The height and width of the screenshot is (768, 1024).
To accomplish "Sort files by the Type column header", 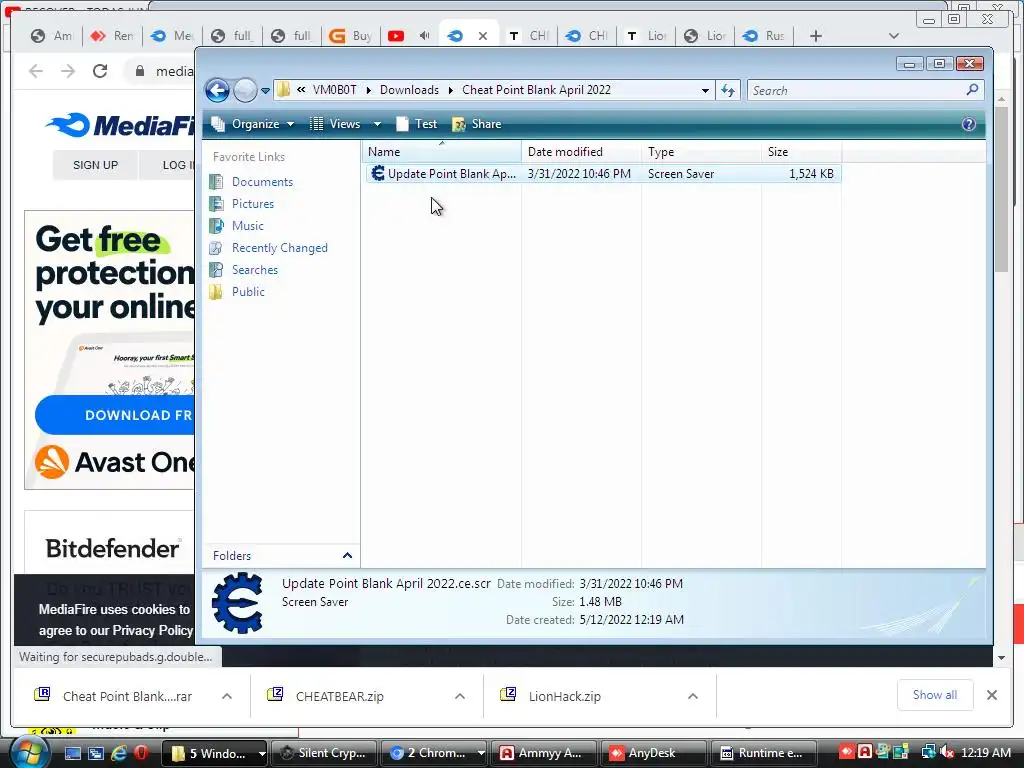I will pos(701,152).
